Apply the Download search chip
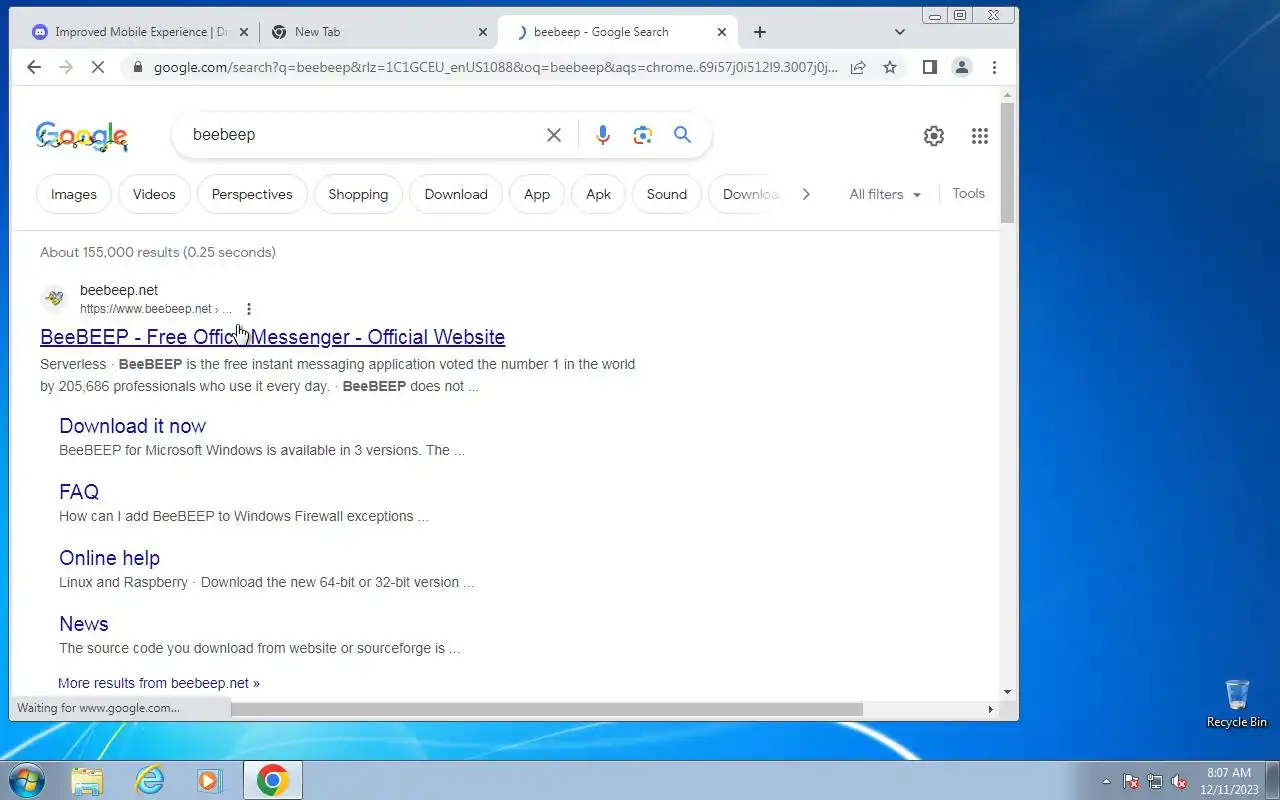The width and height of the screenshot is (1280, 800). (456, 194)
